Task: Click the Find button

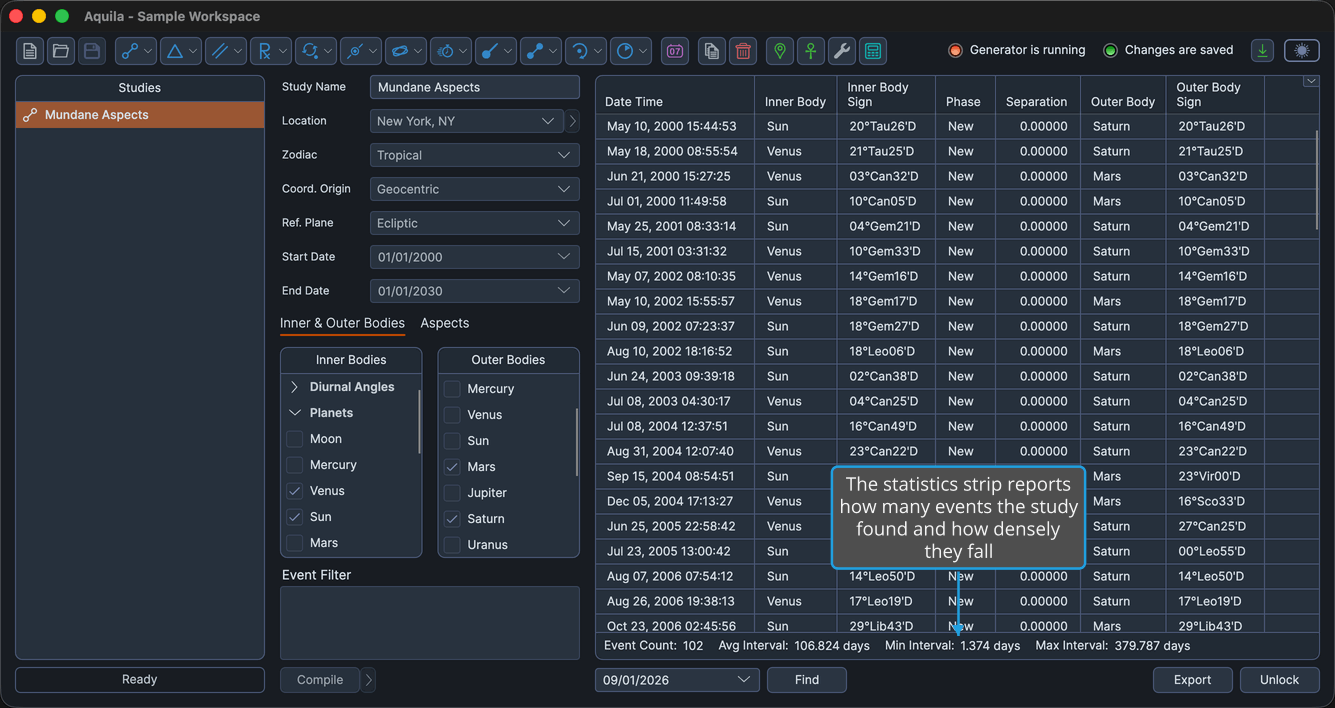Action: tap(807, 680)
